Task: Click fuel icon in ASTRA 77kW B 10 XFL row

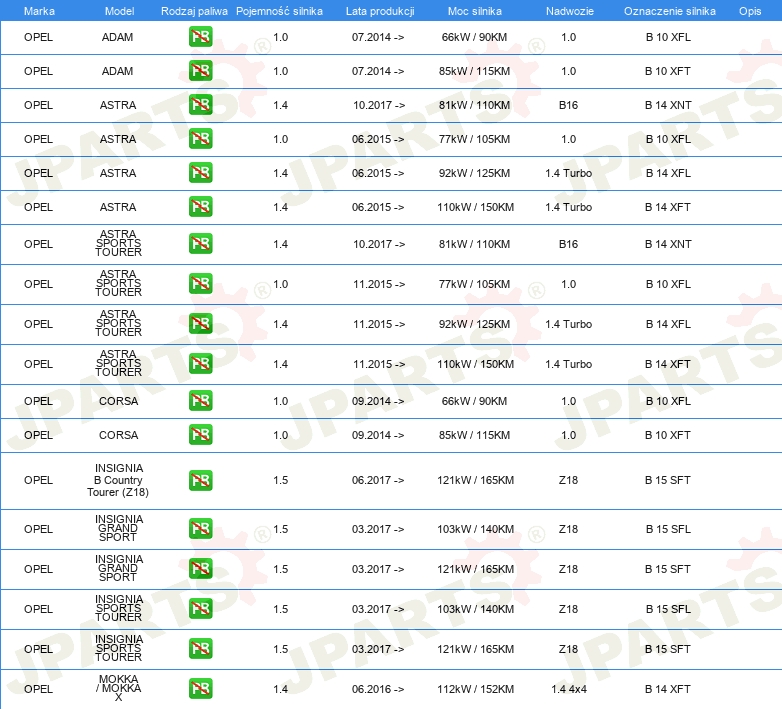Action: pyautogui.click(x=200, y=139)
